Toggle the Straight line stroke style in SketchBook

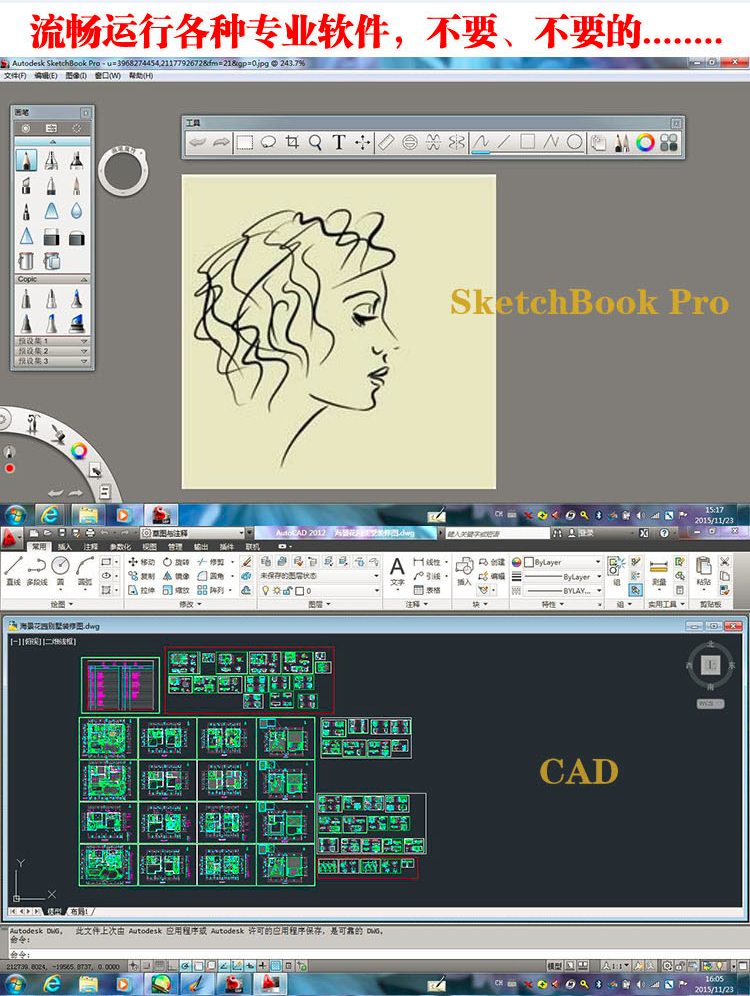(504, 142)
